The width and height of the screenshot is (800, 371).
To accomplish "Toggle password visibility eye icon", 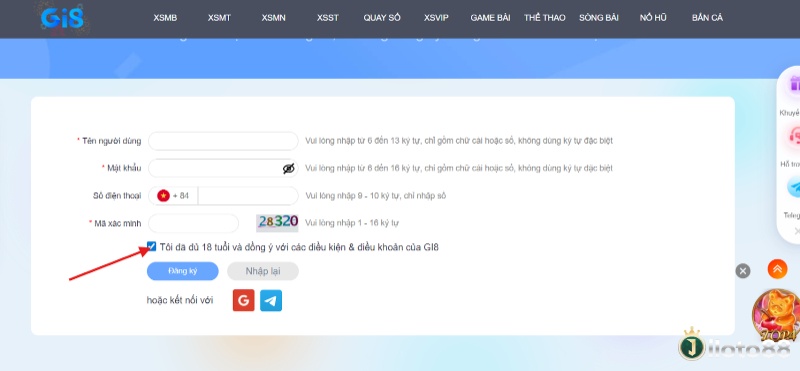I will [289, 168].
